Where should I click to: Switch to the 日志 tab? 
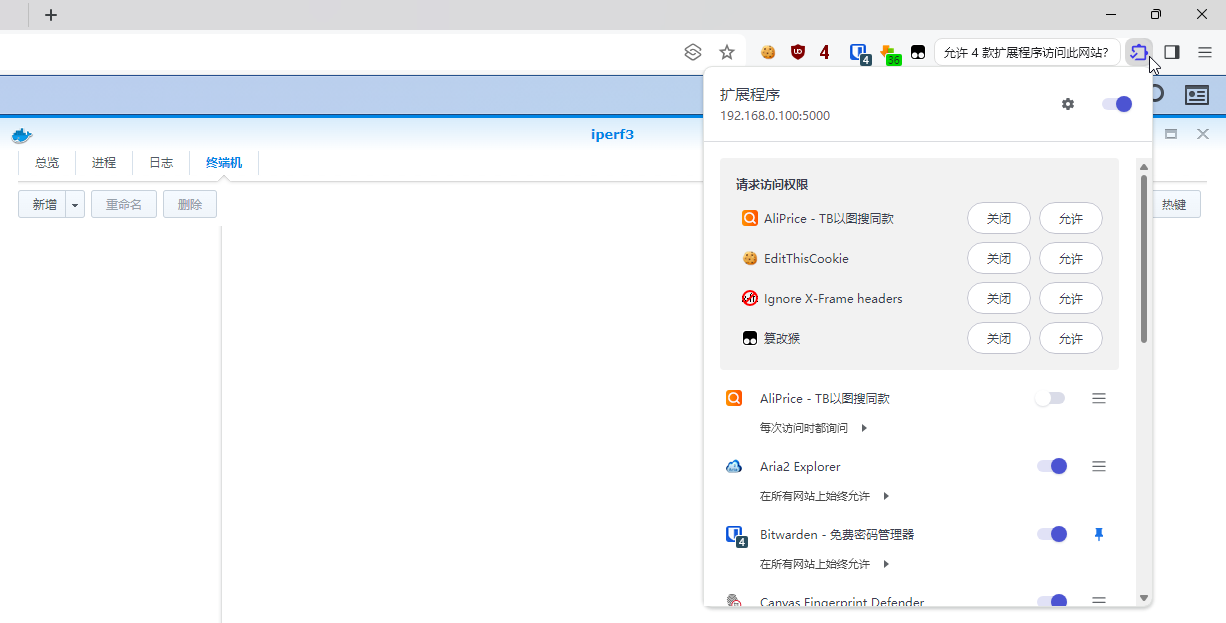pyautogui.click(x=161, y=163)
